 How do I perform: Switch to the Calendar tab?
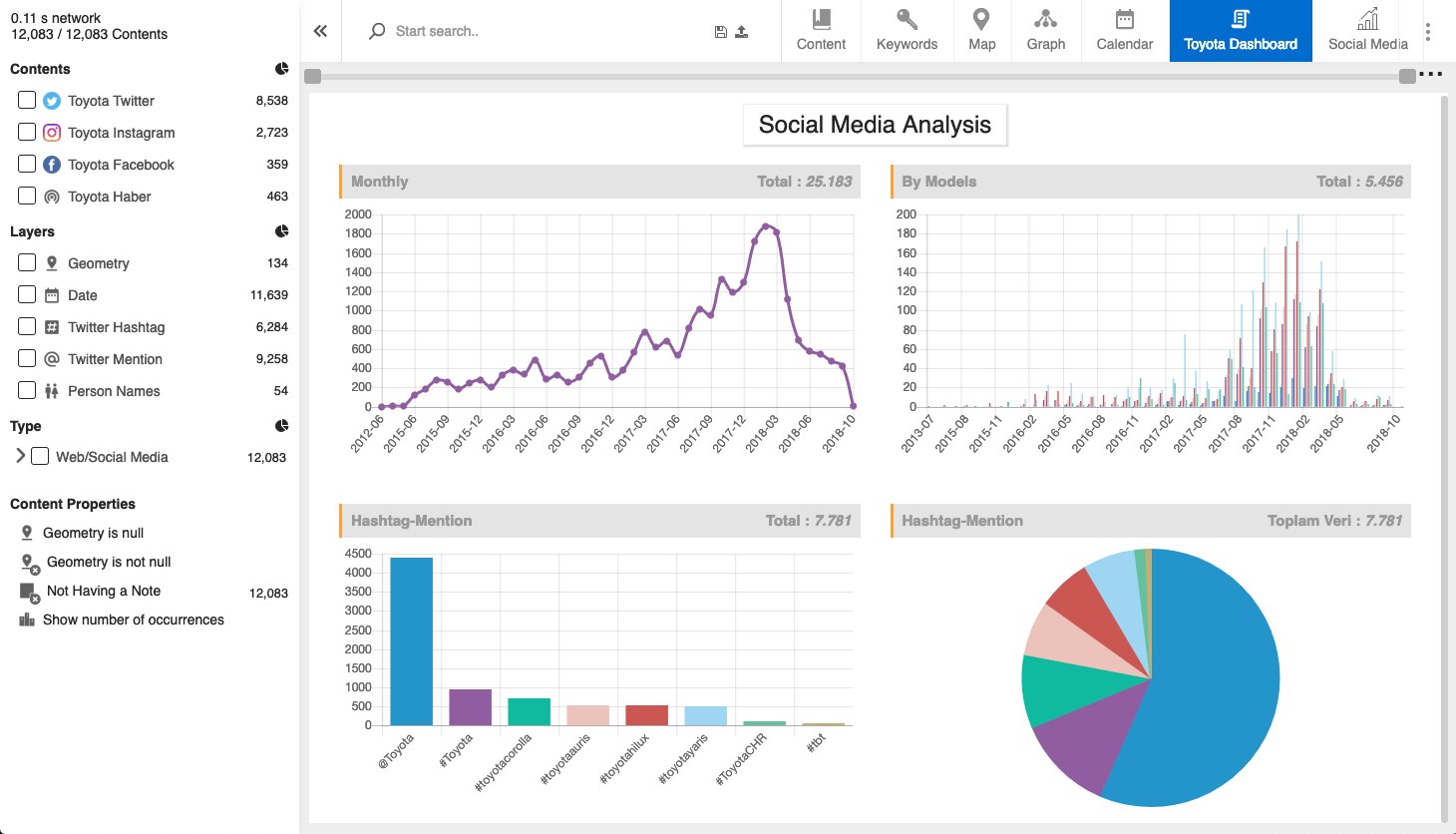click(1124, 31)
